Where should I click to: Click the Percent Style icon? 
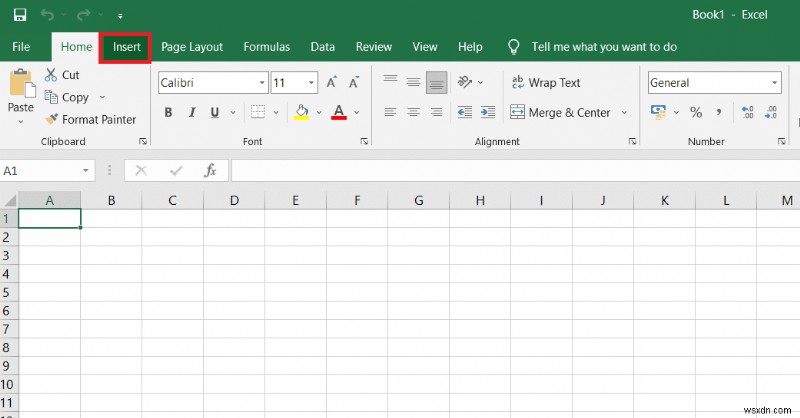click(x=695, y=113)
